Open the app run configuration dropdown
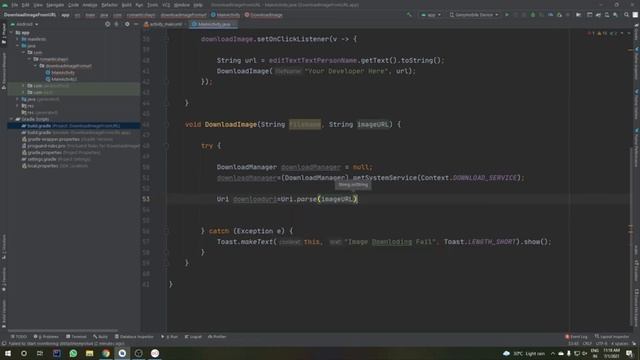Viewport: 640px width, 360px height. pyautogui.click(x=431, y=15)
